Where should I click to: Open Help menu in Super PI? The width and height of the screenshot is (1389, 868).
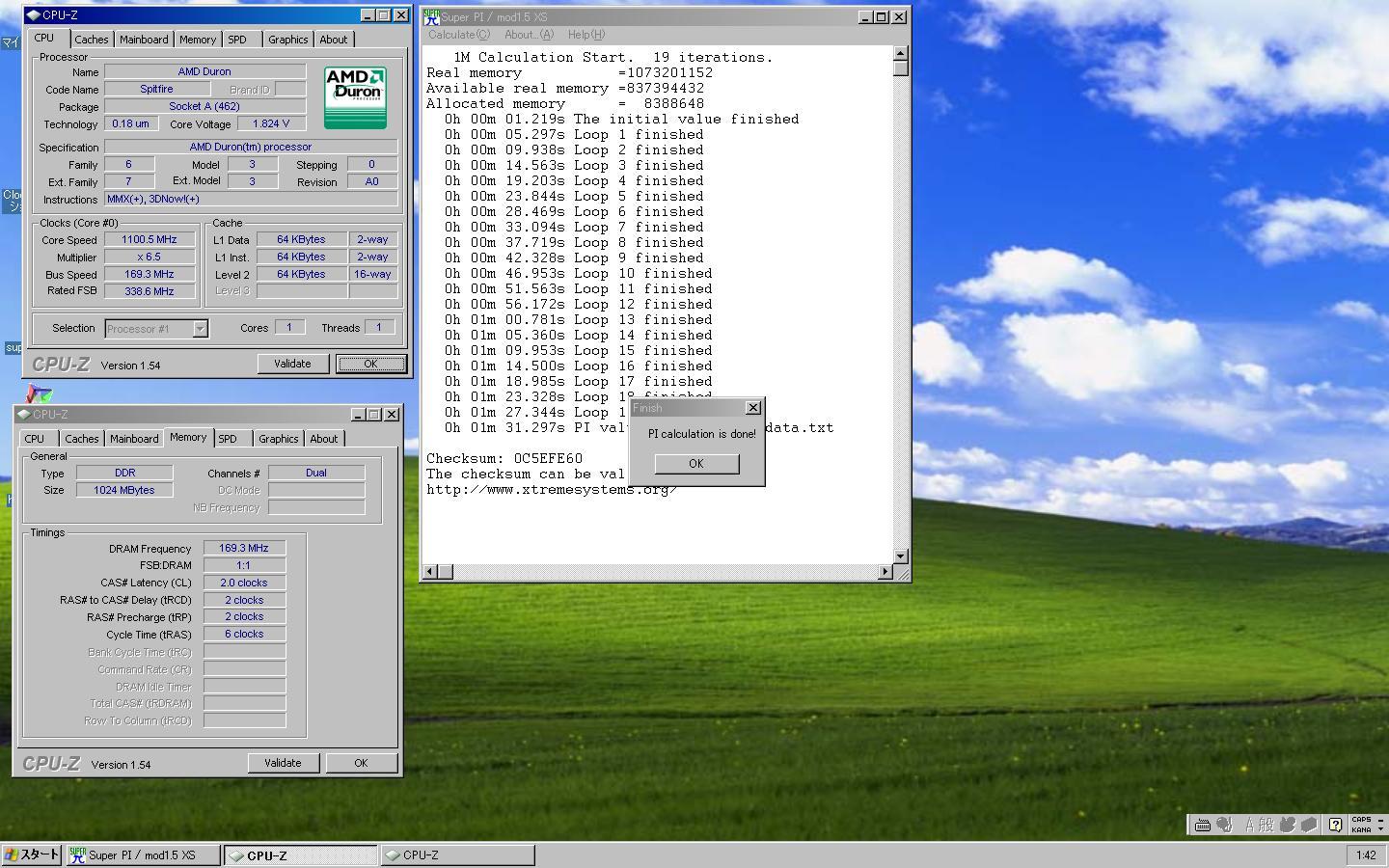(x=586, y=35)
